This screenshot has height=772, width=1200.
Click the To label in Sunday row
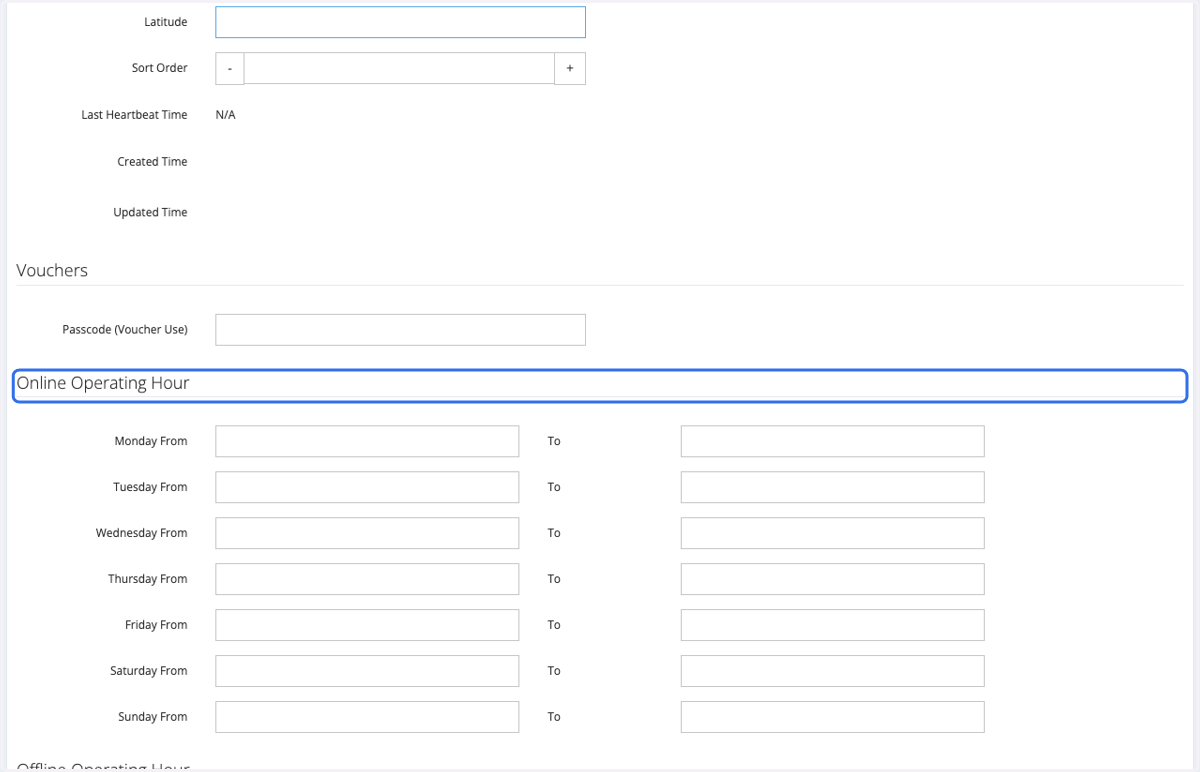pos(554,717)
